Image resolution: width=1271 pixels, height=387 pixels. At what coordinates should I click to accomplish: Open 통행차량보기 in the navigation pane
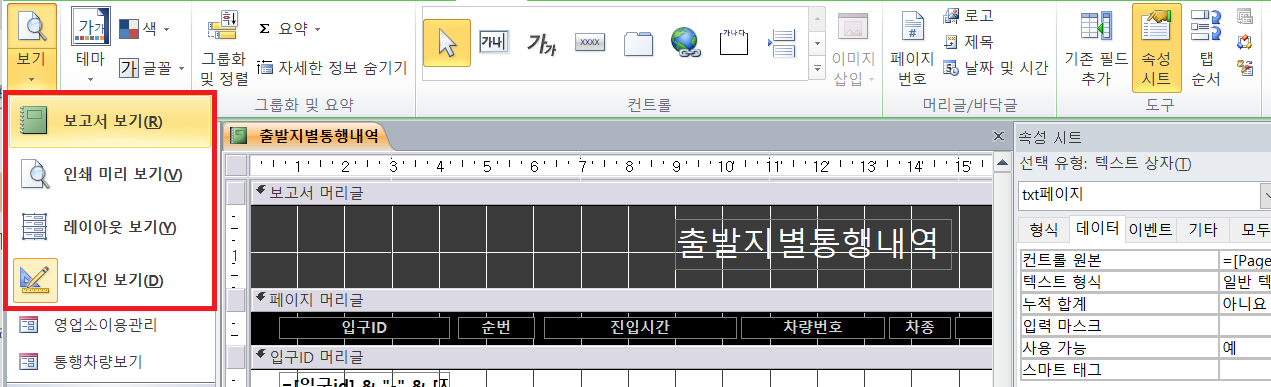[x=98, y=362]
